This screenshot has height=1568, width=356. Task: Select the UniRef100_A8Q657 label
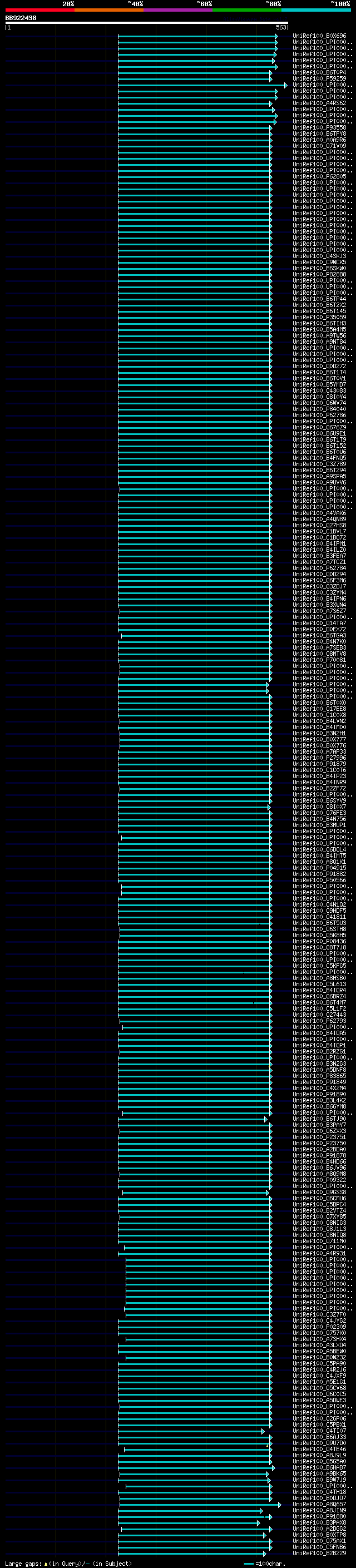click(319, 1504)
